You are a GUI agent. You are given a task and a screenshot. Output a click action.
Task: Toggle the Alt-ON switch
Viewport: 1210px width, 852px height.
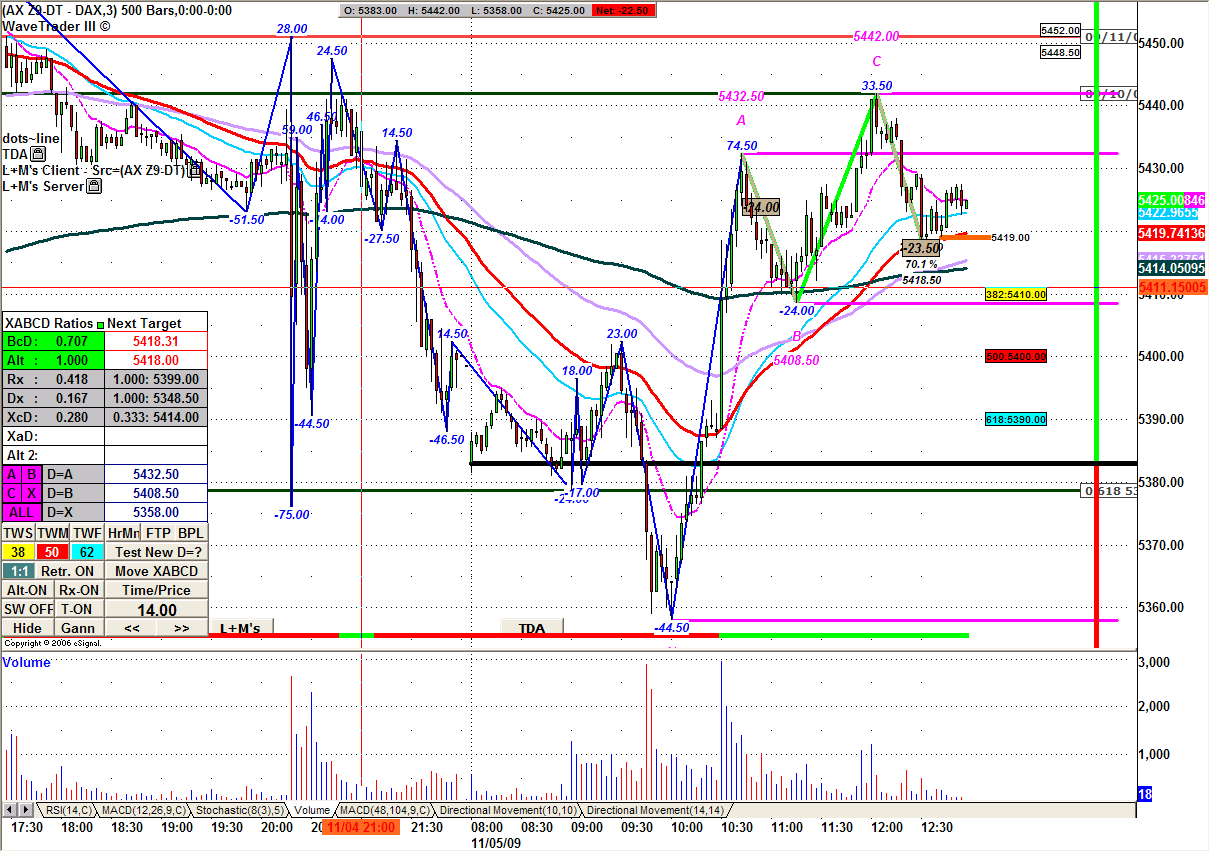click(x=27, y=590)
